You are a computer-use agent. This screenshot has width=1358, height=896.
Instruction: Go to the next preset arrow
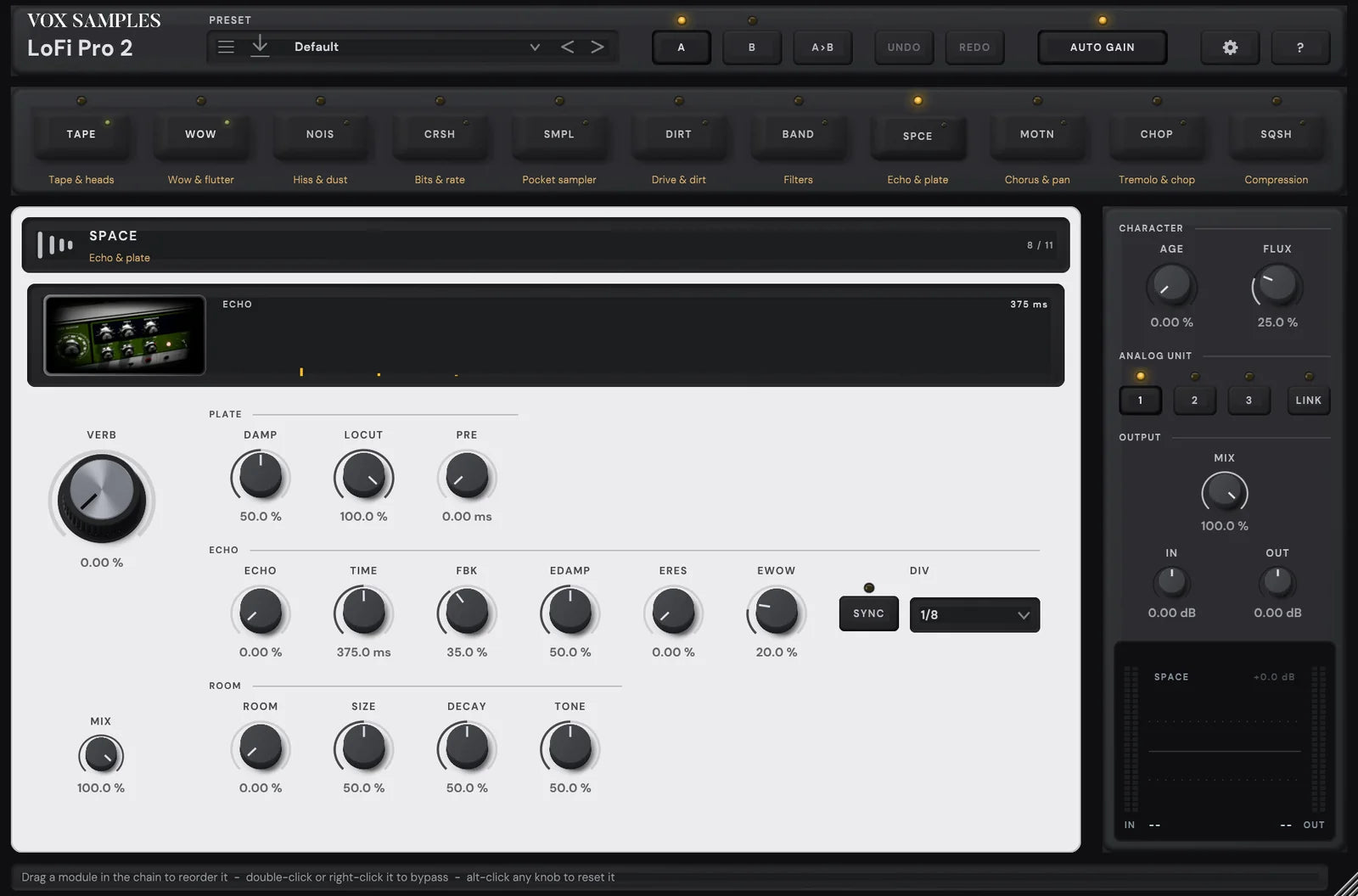(x=598, y=47)
